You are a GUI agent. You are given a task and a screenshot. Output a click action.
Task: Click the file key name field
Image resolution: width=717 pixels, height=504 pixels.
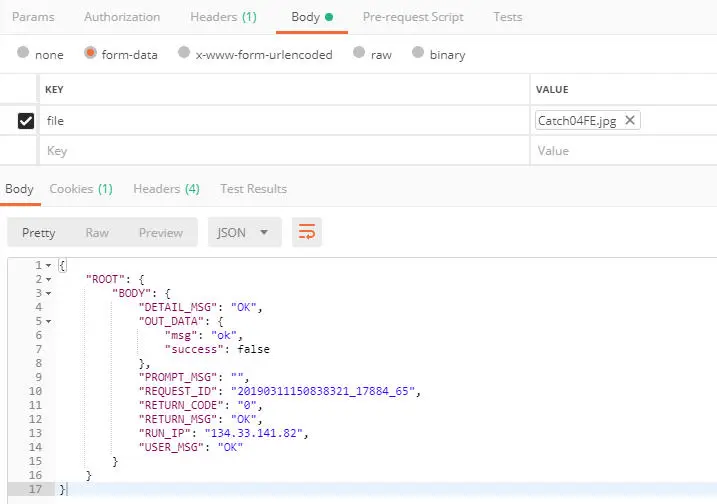[x=284, y=121]
